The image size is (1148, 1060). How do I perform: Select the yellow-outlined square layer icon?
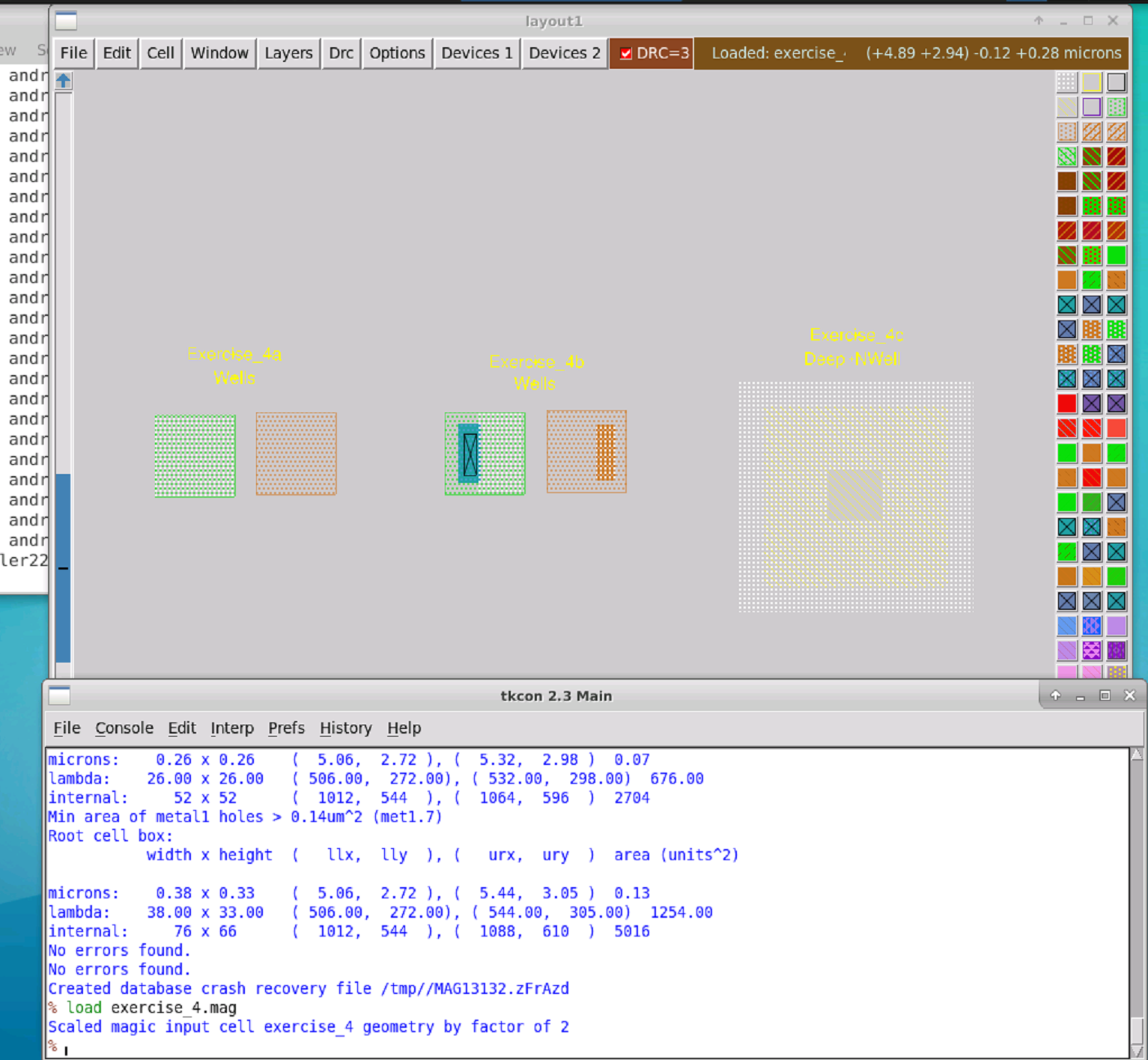pyautogui.click(x=1091, y=82)
